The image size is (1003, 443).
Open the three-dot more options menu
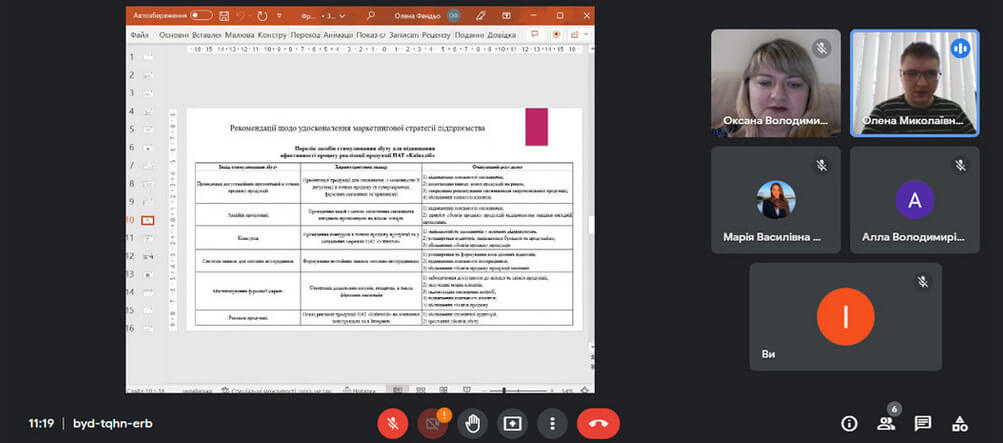[x=552, y=423]
